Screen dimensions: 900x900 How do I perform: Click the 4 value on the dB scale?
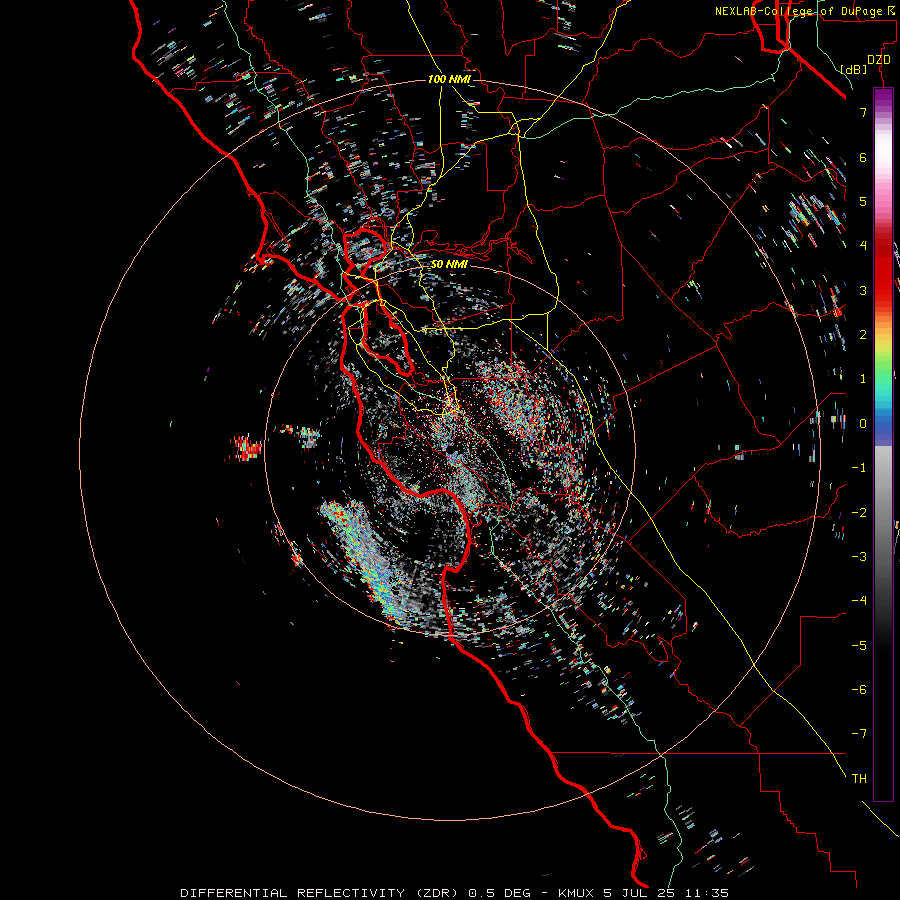pyautogui.click(x=863, y=246)
